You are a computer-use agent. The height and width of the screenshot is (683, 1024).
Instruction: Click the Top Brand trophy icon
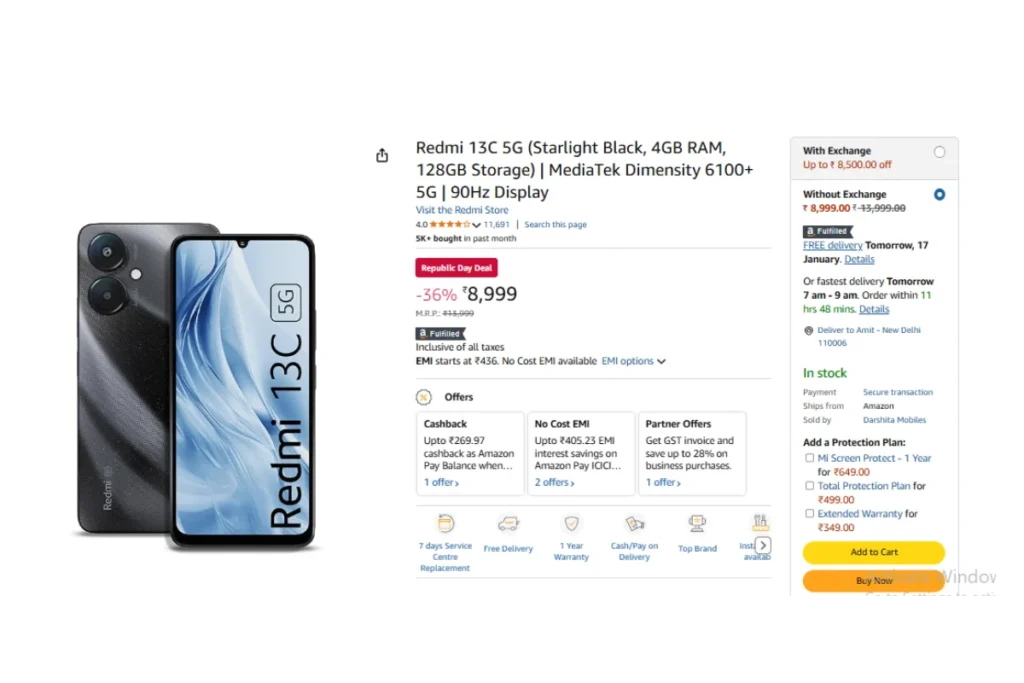click(x=697, y=523)
